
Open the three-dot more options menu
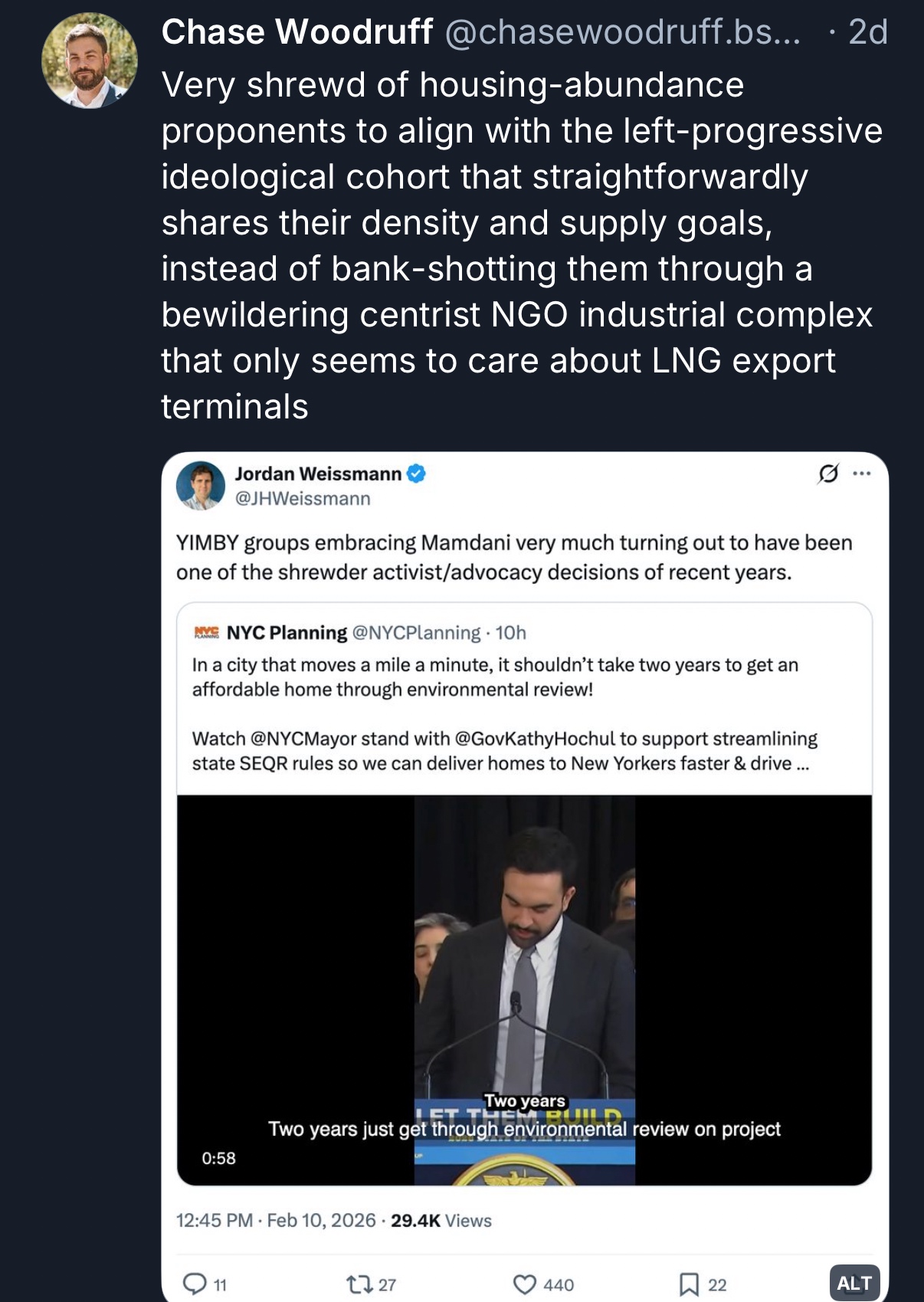click(x=862, y=474)
